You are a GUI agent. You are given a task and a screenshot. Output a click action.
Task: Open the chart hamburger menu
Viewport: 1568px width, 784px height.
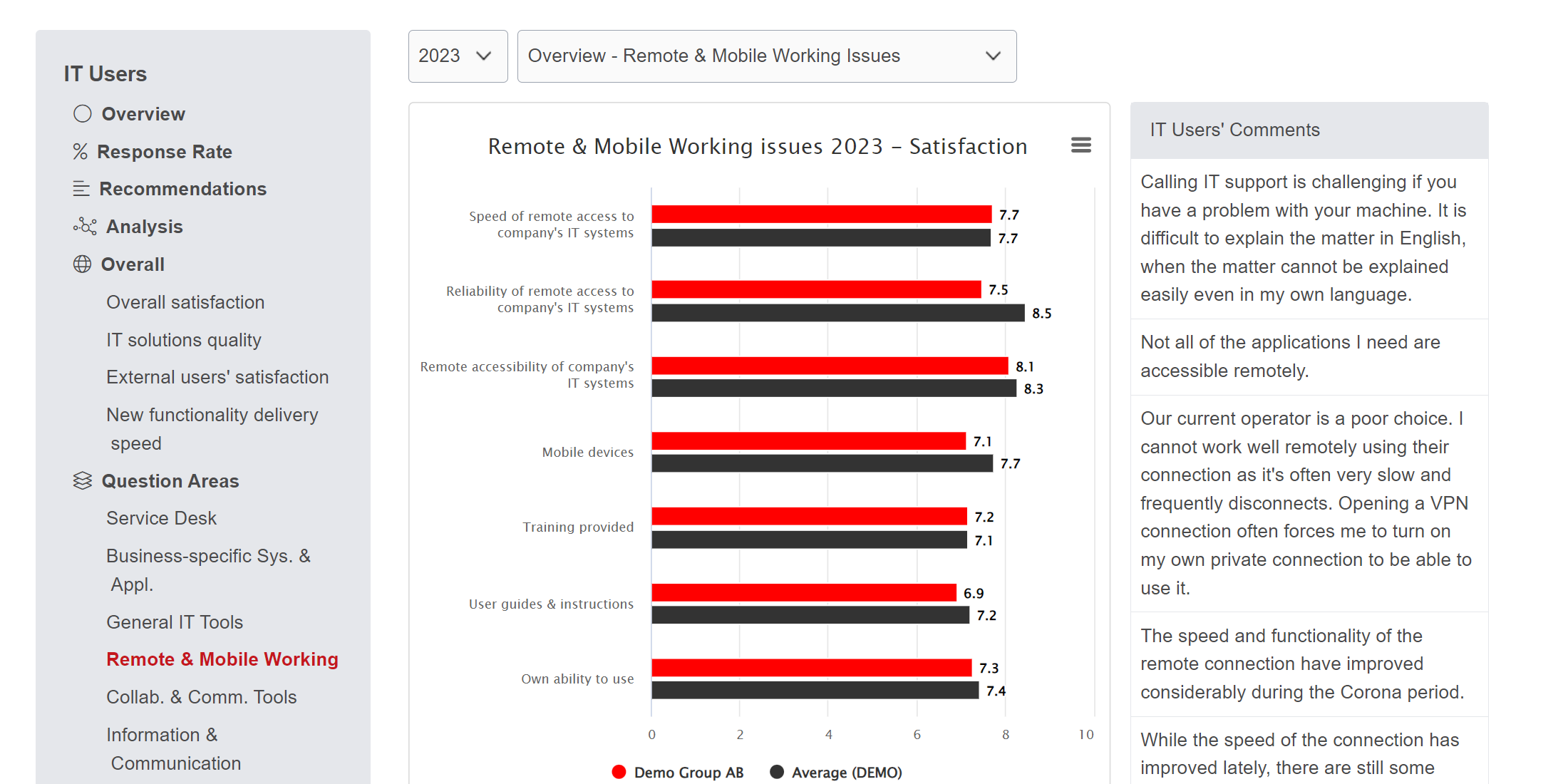[x=1081, y=145]
